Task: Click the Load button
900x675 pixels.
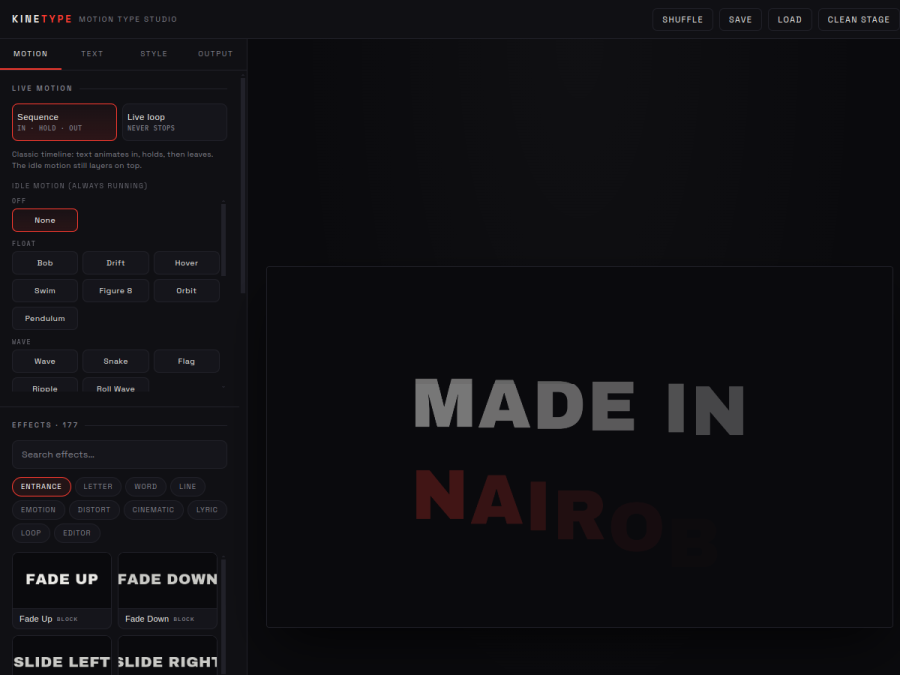Action: coord(790,20)
